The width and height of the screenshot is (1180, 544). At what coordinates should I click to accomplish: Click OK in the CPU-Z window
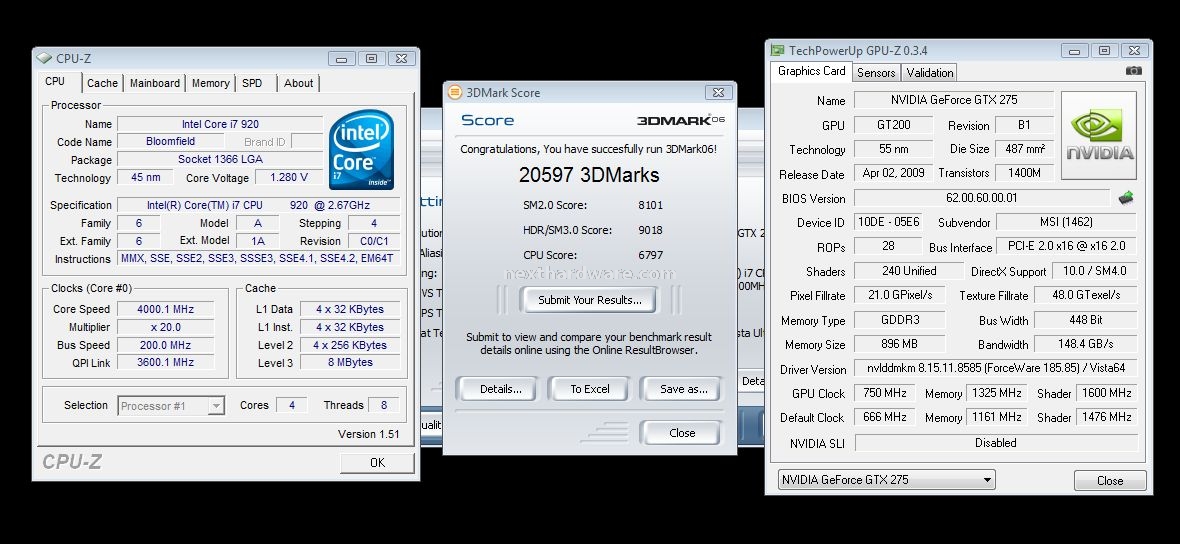point(377,463)
